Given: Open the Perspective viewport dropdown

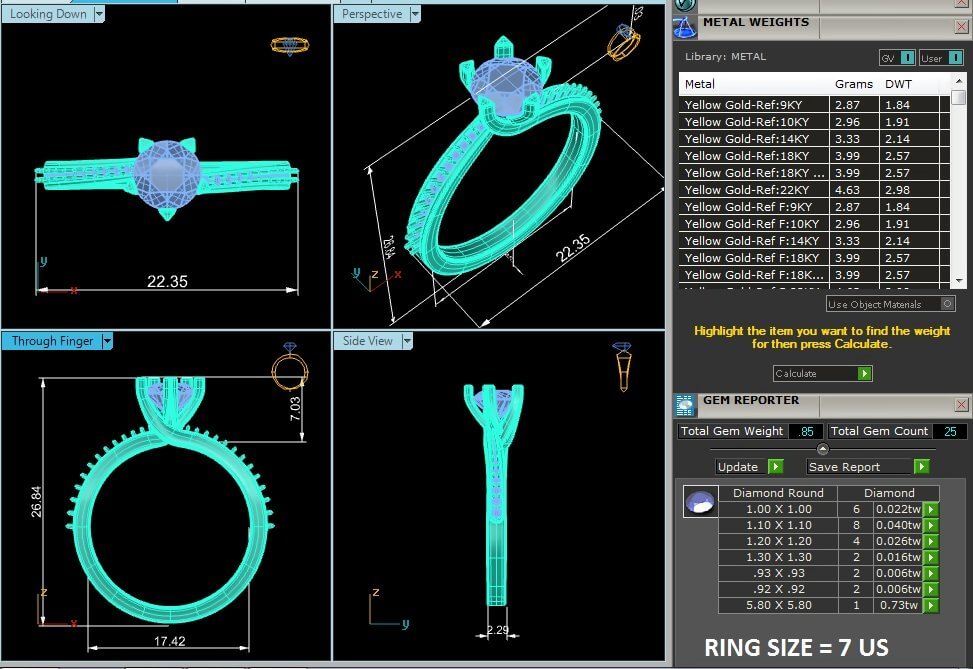Looking at the screenshot, I should pyautogui.click(x=414, y=15).
